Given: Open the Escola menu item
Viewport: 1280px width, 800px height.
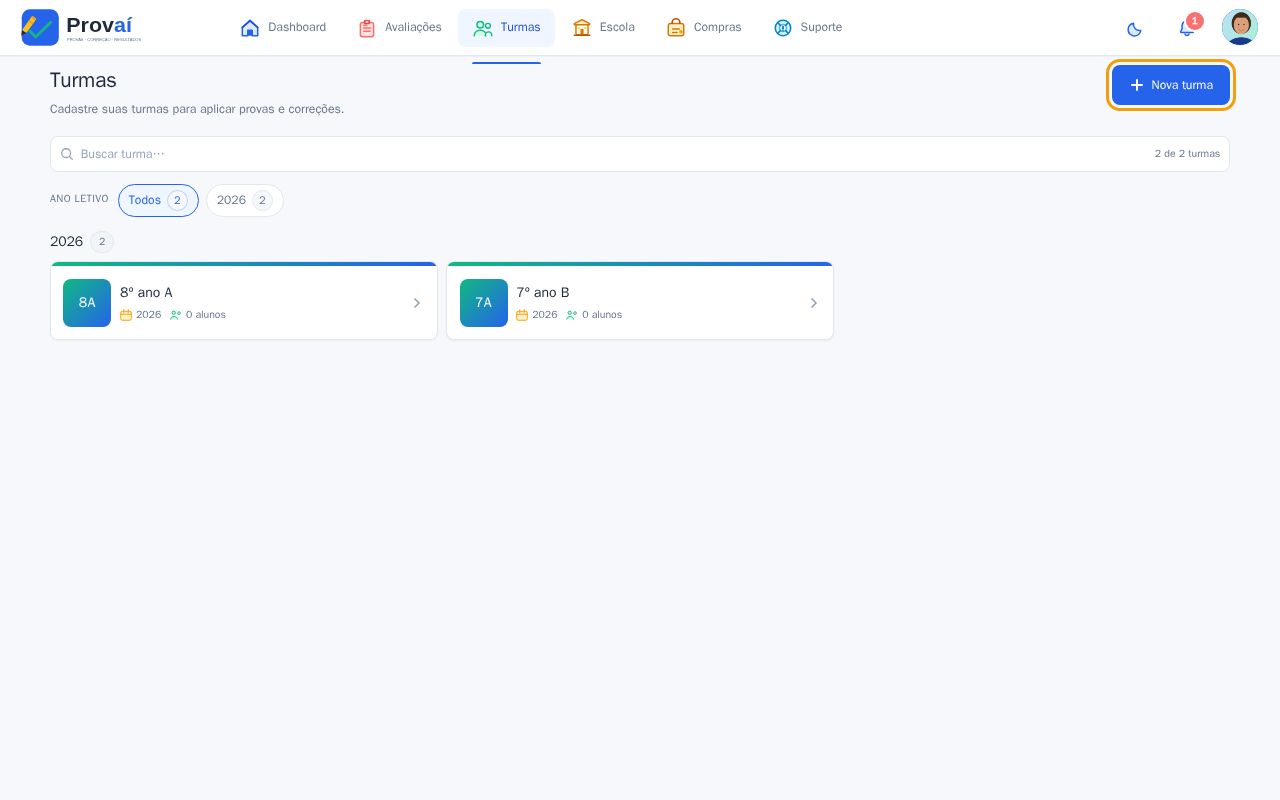Looking at the screenshot, I should pos(604,28).
